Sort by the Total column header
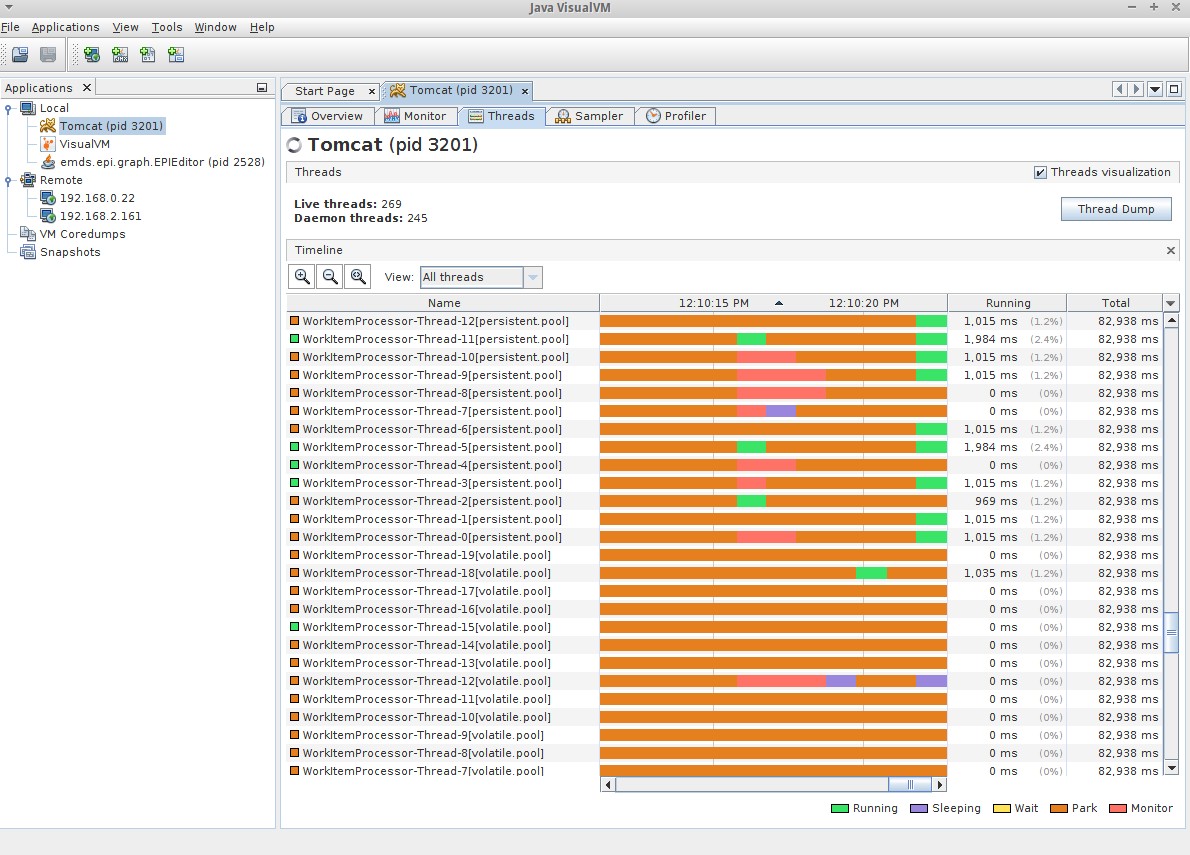Viewport: 1190px width, 855px height. pyautogui.click(x=1115, y=303)
